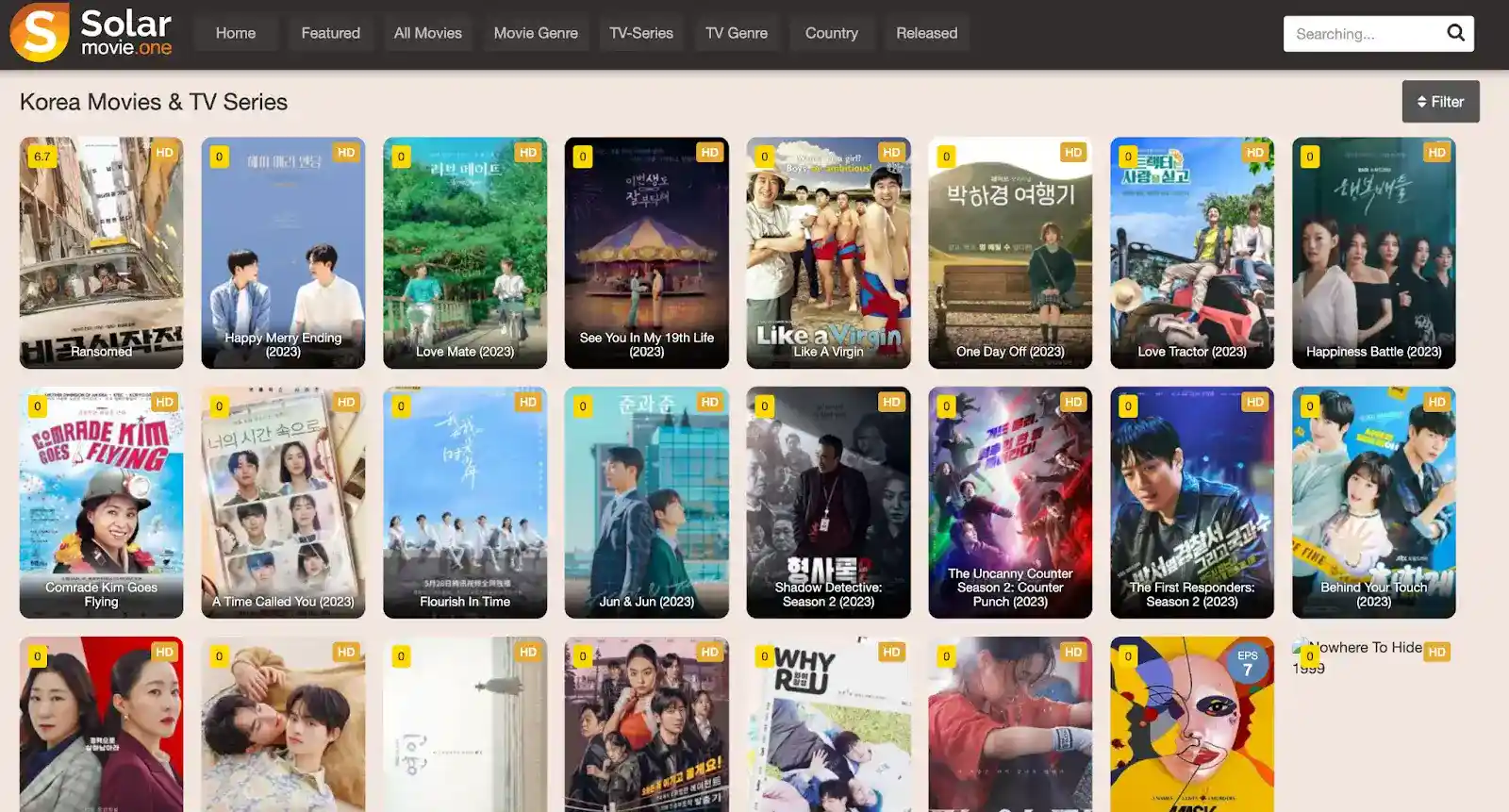This screenshot has height=812, width=1509.
Task: Open the Released menu
Action: click(927, 33)
